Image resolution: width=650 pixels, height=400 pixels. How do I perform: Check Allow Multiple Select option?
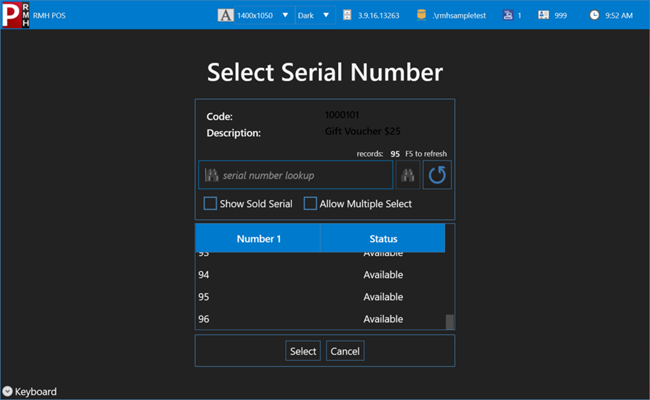pos(310,204)
